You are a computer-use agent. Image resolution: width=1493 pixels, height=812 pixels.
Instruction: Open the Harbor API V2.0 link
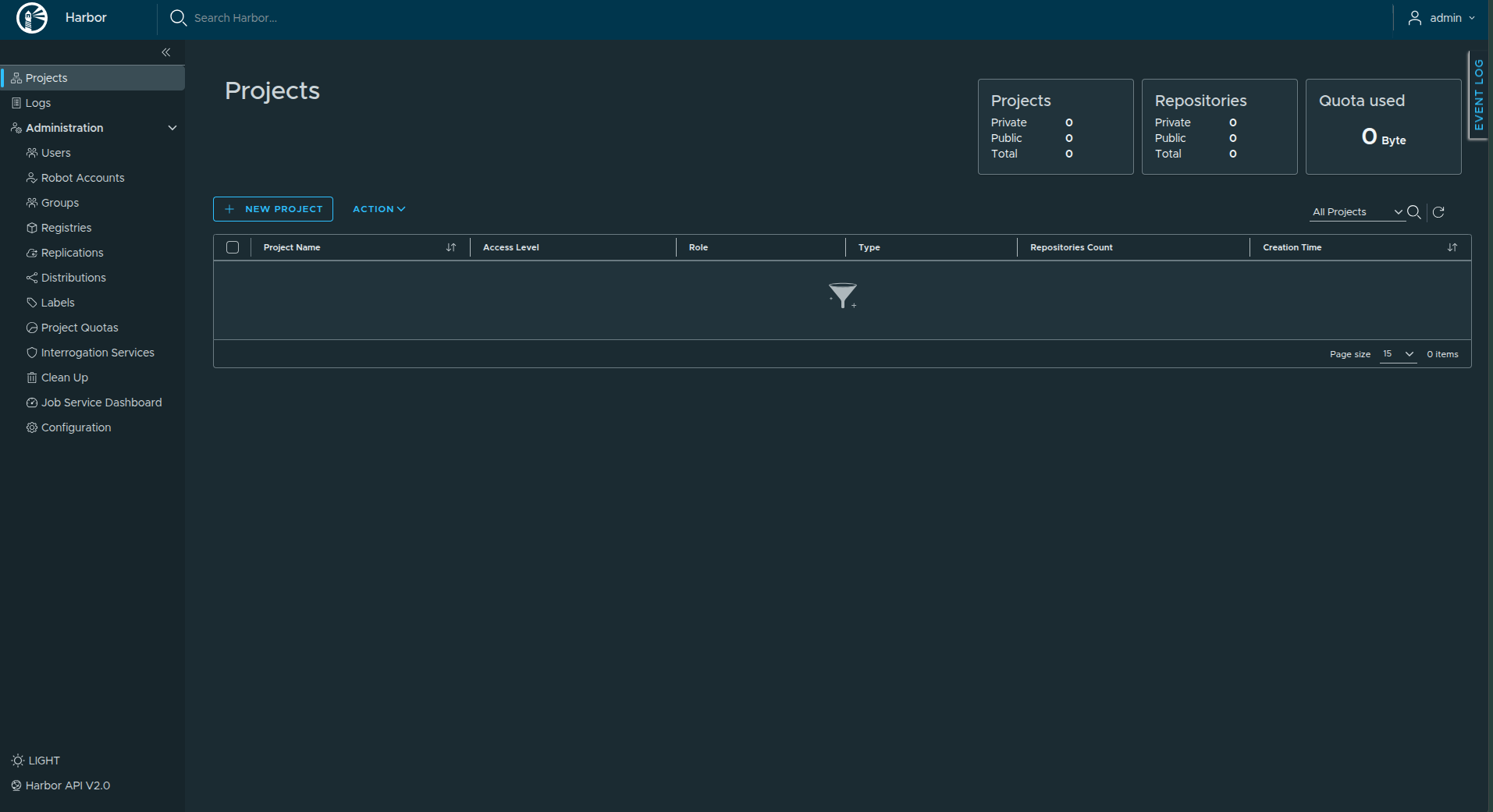[x=61, y=785]
